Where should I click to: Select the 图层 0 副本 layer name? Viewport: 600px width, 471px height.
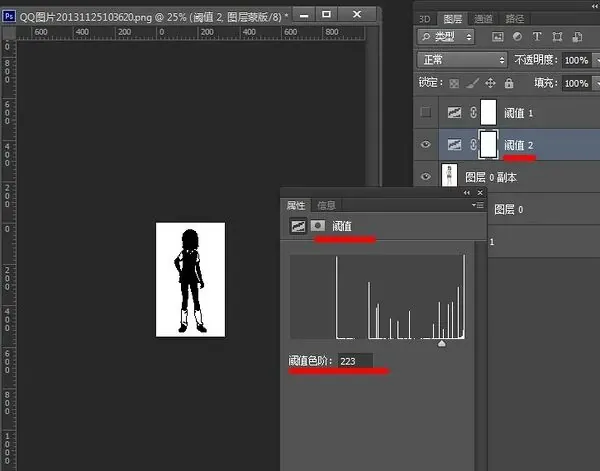(491, 177)
